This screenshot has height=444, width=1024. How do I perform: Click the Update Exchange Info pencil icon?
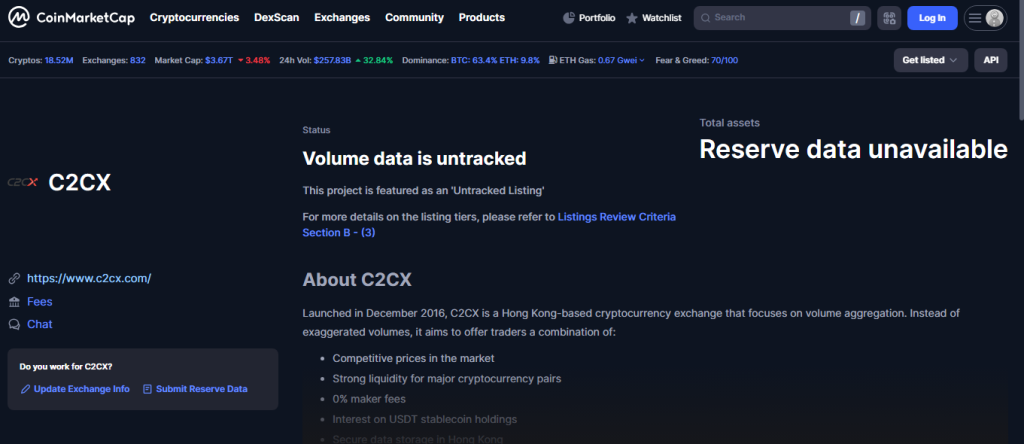click(25, 389)
